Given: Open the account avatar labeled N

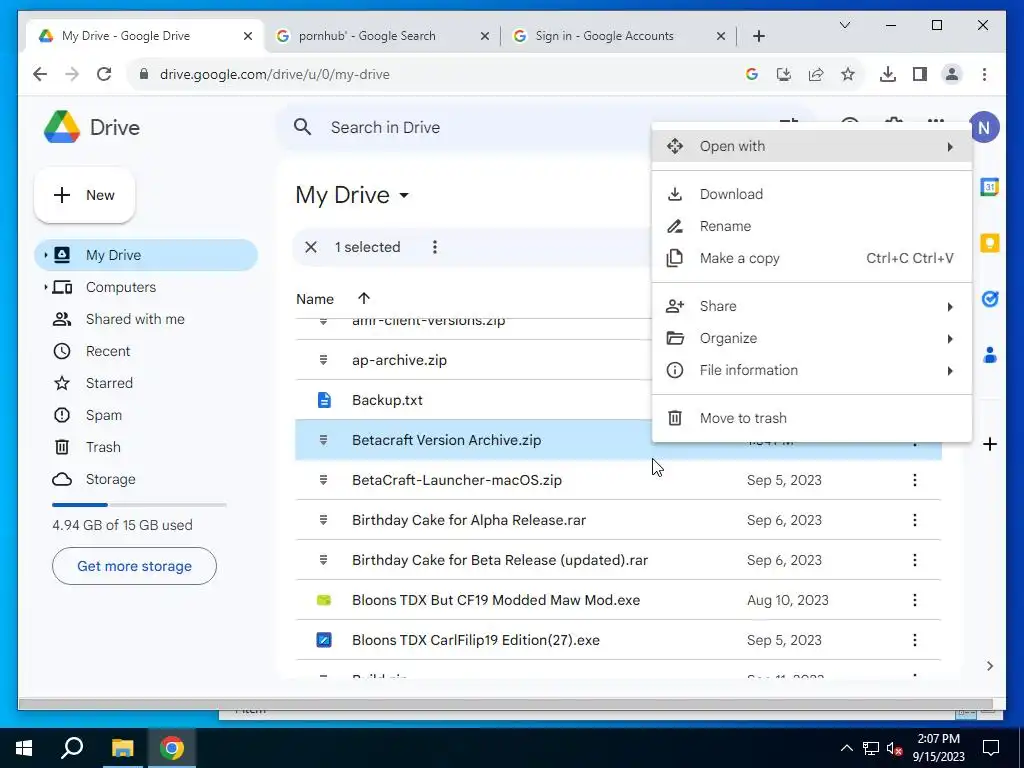Looking at the screenshot, I should pos(984,127).
